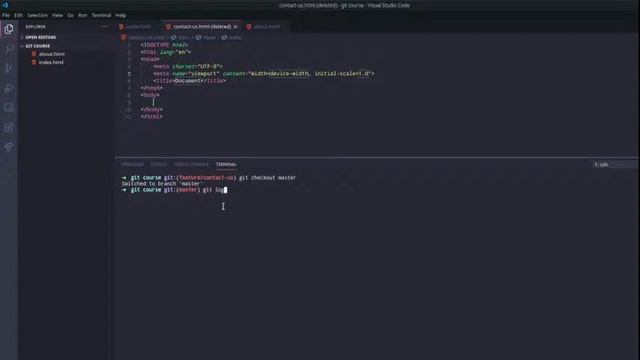Switch to the about.html editor tab
Image resolution: width=640 pixels, height=360 pixels.
point(267,27)
